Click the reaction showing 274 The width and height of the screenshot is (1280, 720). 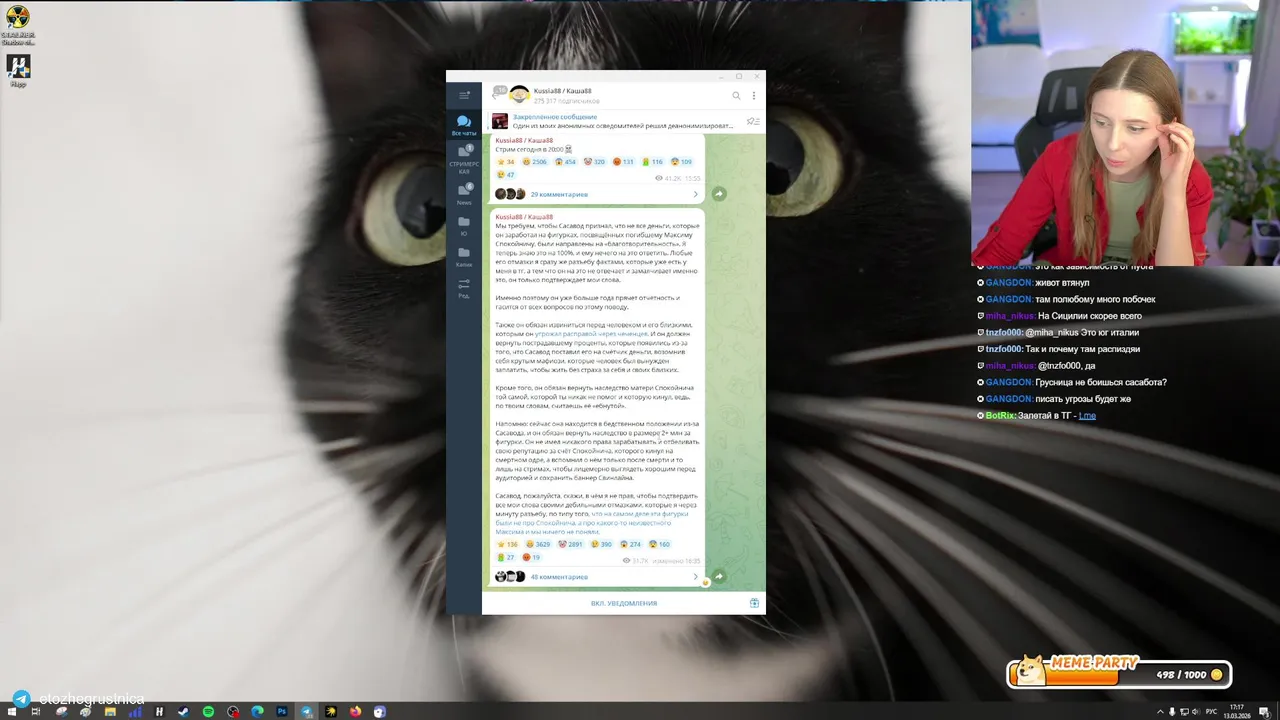point(630,544)
